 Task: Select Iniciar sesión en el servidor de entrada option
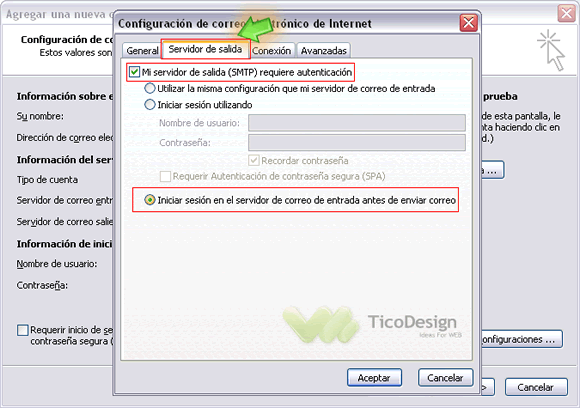[x=149, y=200]
